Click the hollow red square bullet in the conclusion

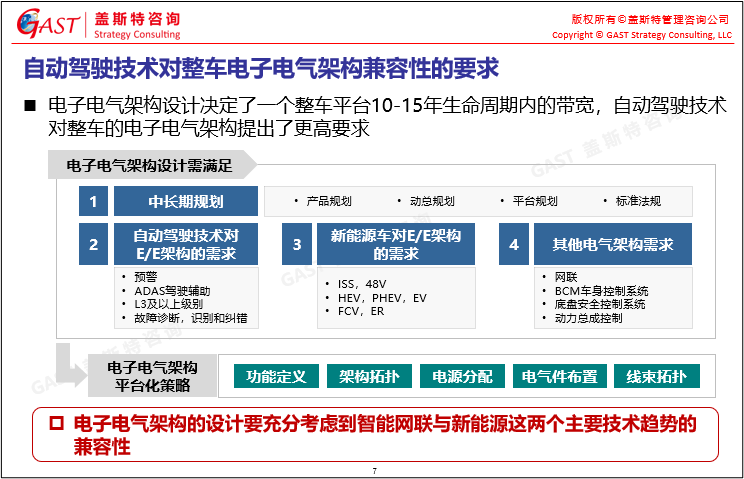[x=56, y=425]
